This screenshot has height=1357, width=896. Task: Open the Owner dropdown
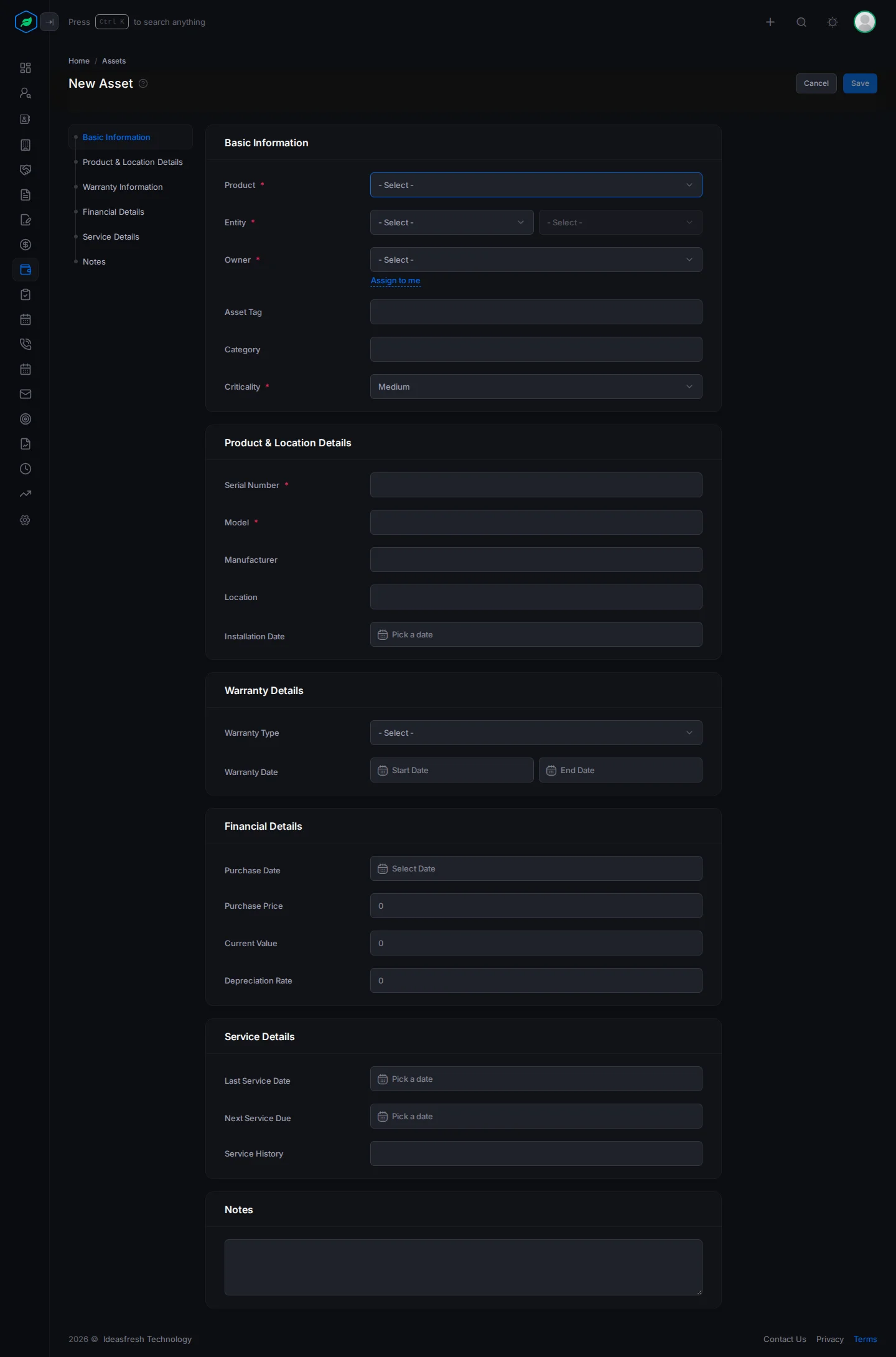(536, 260)
